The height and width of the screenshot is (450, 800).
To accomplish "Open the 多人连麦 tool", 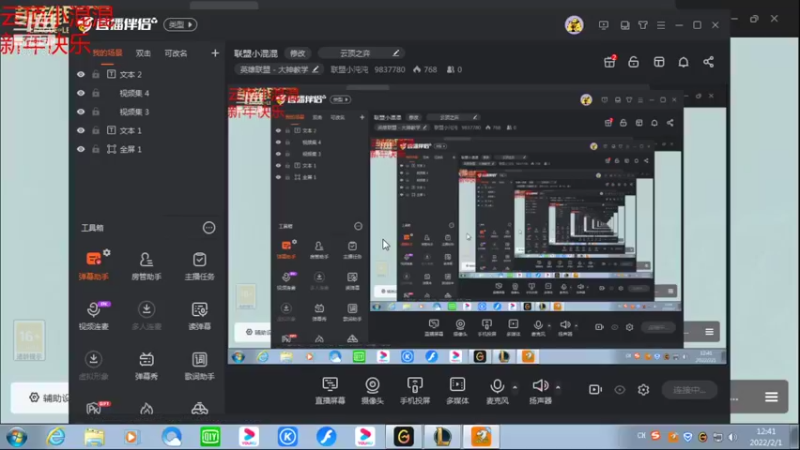I will [x=146, y=315].
